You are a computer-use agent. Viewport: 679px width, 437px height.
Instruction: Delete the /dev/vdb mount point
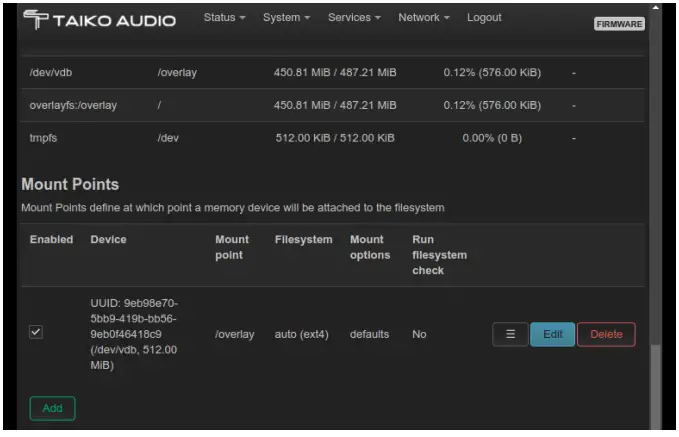pyautogui.click(x=606, y=334)
